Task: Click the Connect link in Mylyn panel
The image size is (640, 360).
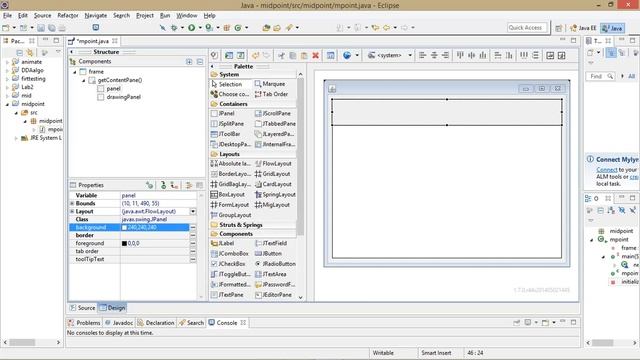Action: pyautogui.click(x=607, y=170)
